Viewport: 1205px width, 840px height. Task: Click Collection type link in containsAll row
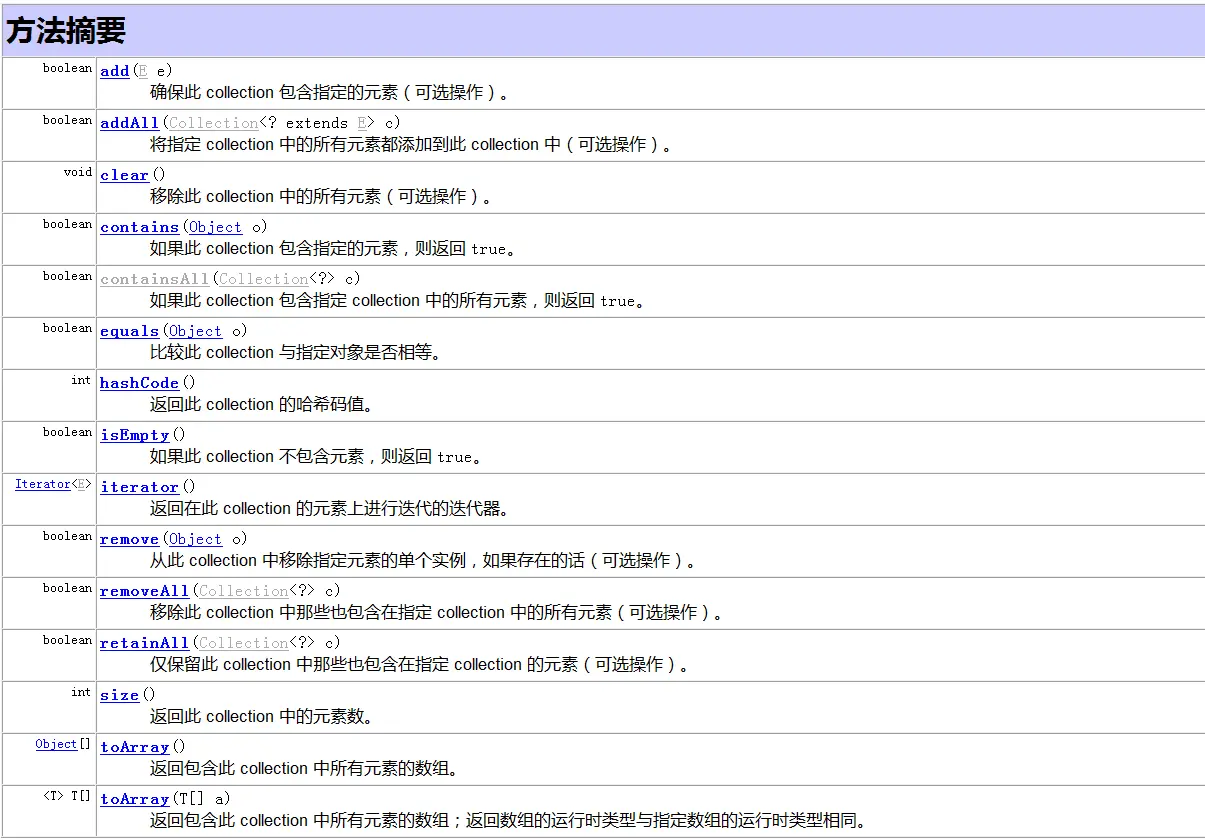tap(263, 279)
